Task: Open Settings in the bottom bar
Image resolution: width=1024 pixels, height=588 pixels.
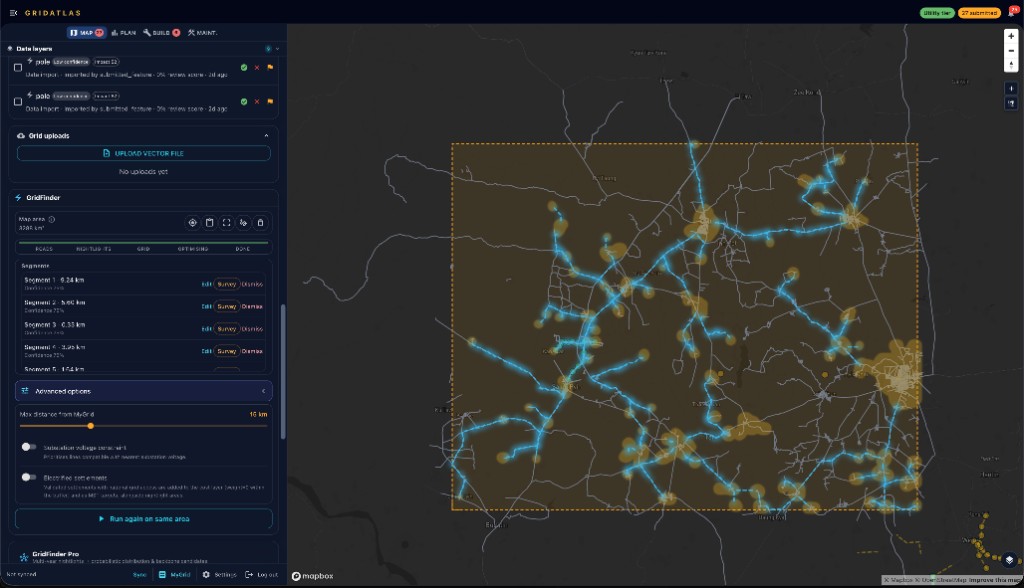Action: [x=219, y=575]
